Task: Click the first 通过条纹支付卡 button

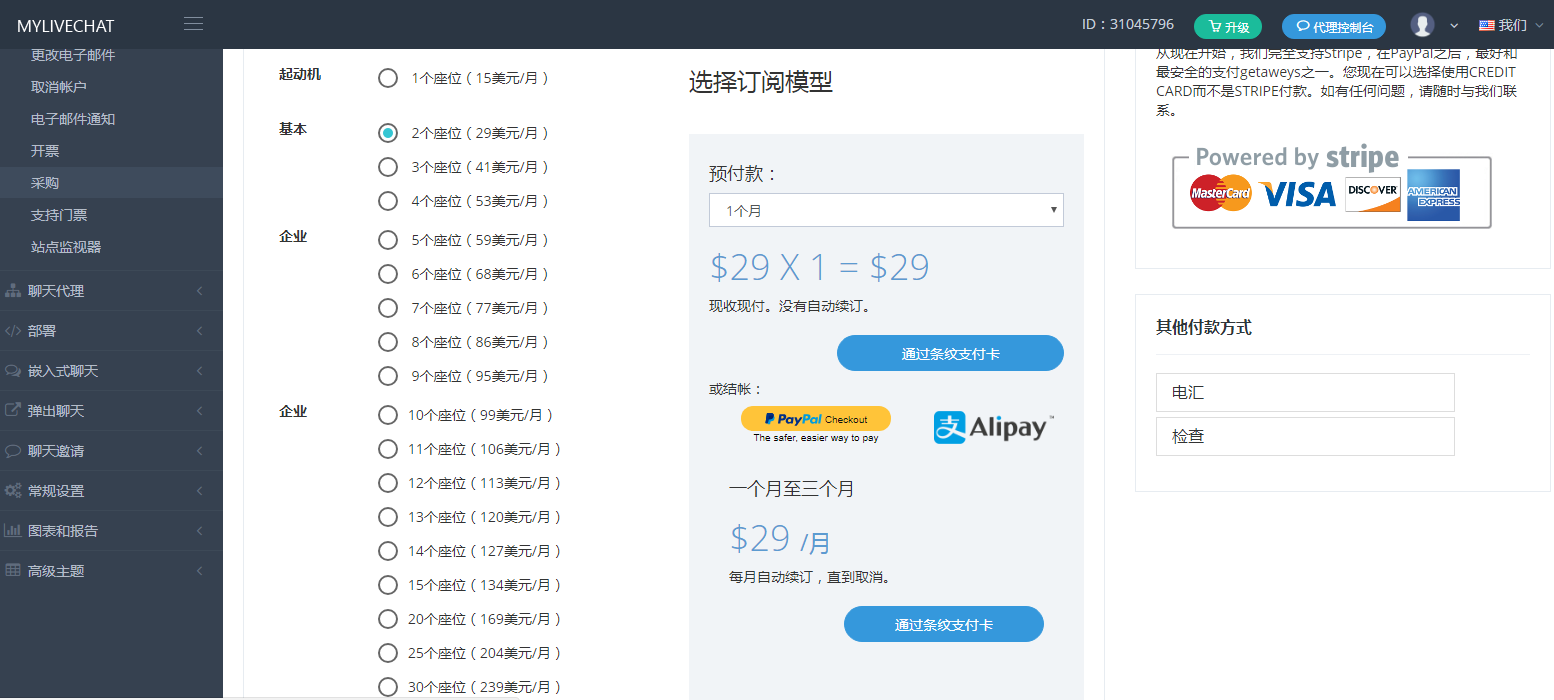Action: coord(949,353)
